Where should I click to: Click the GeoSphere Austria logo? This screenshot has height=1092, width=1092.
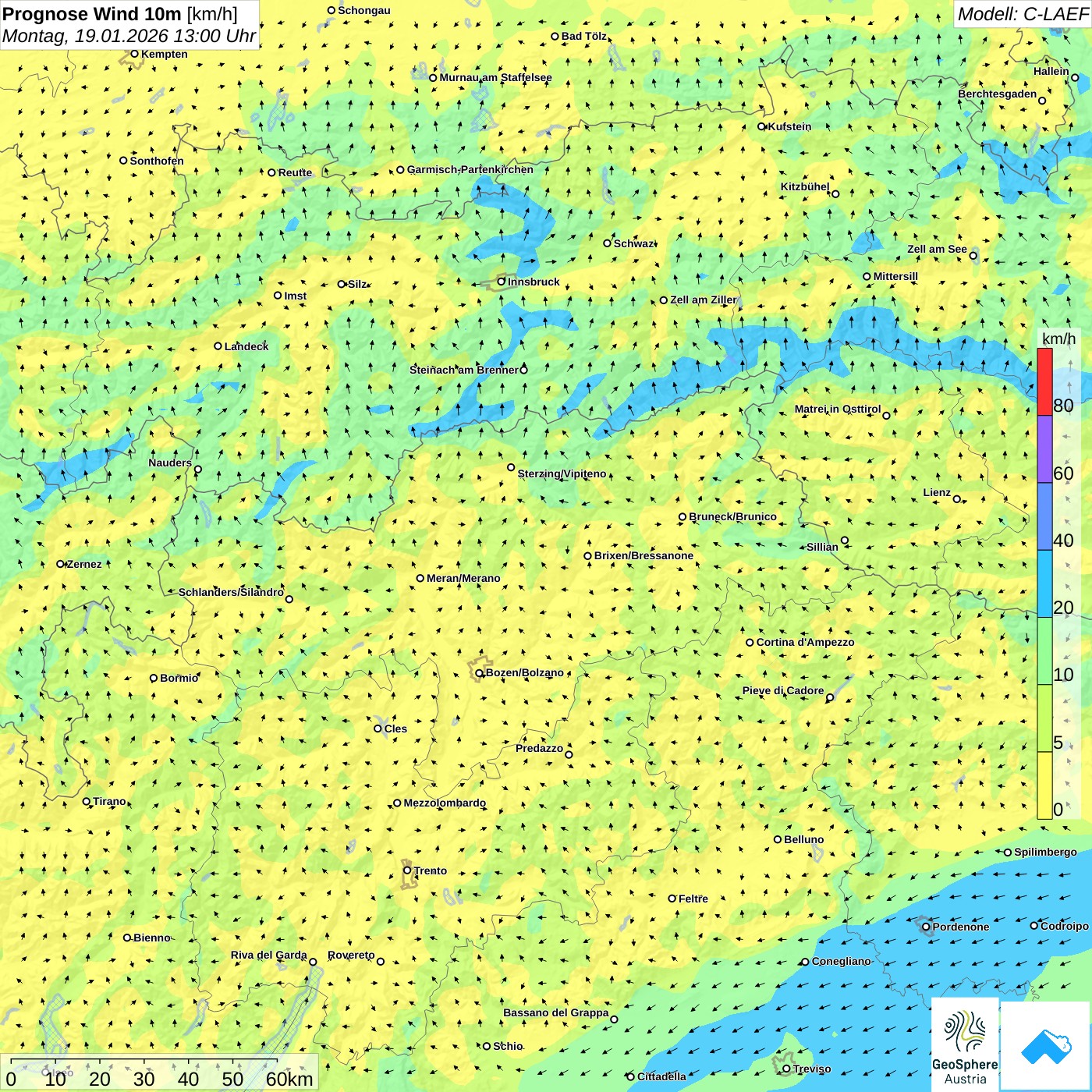click(x=965, y=1044)
